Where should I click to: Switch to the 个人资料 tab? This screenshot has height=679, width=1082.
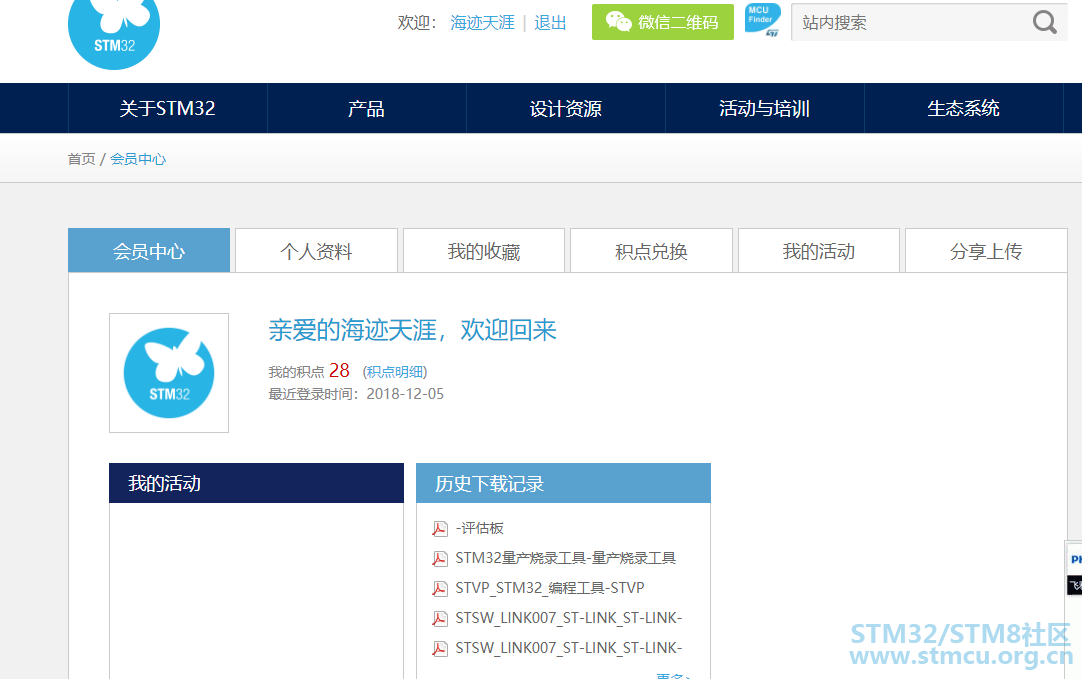click(x=317, y=250)
